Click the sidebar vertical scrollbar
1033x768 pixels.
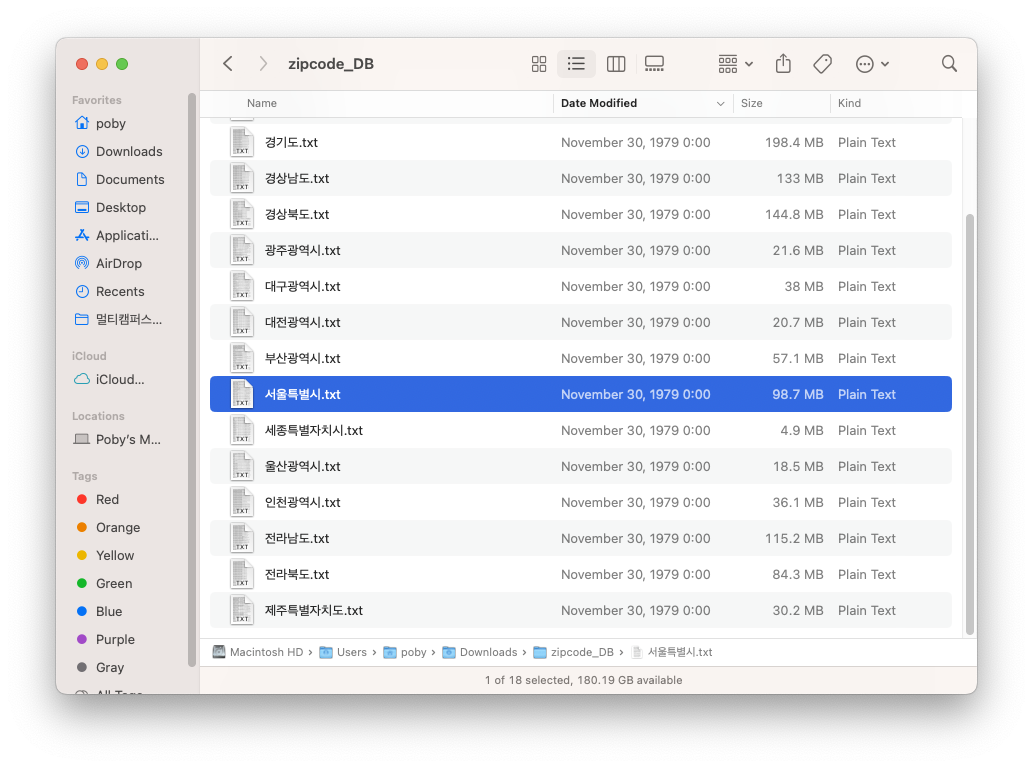coord(192,379)
